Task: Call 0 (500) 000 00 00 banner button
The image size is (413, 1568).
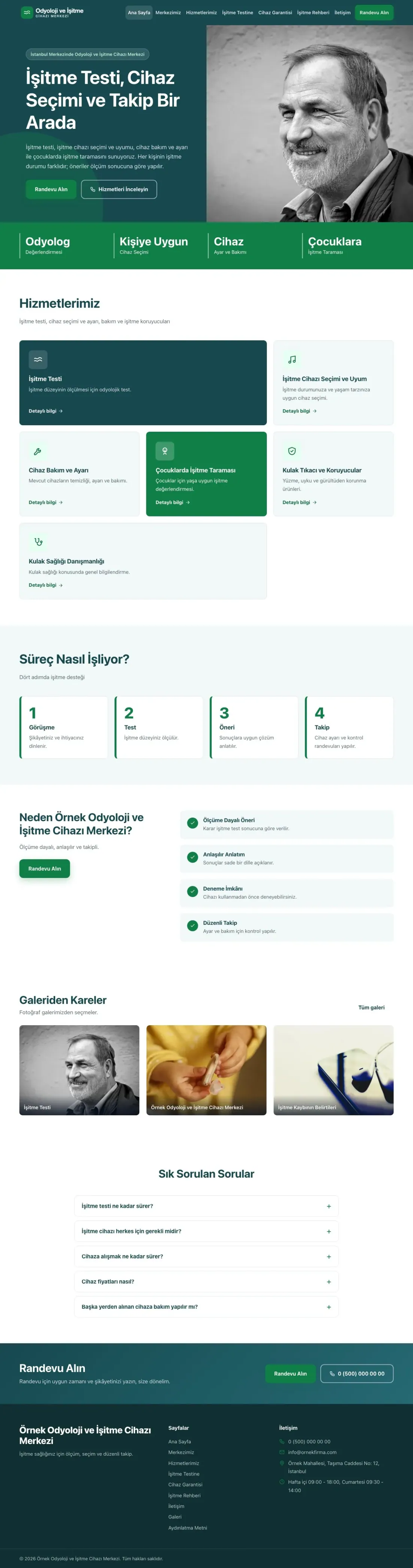Action: tap(357, 1374)
